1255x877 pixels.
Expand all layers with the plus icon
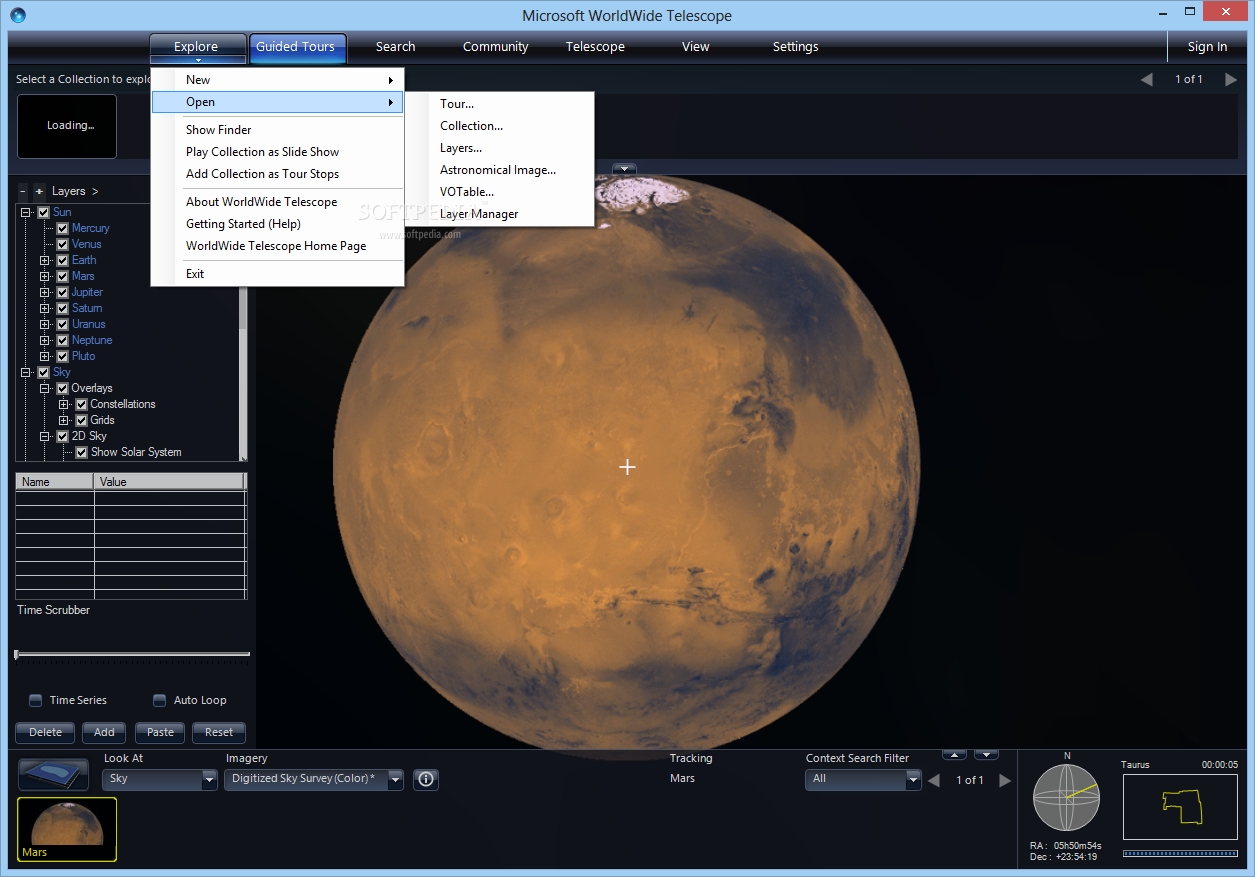pos(39,191)
